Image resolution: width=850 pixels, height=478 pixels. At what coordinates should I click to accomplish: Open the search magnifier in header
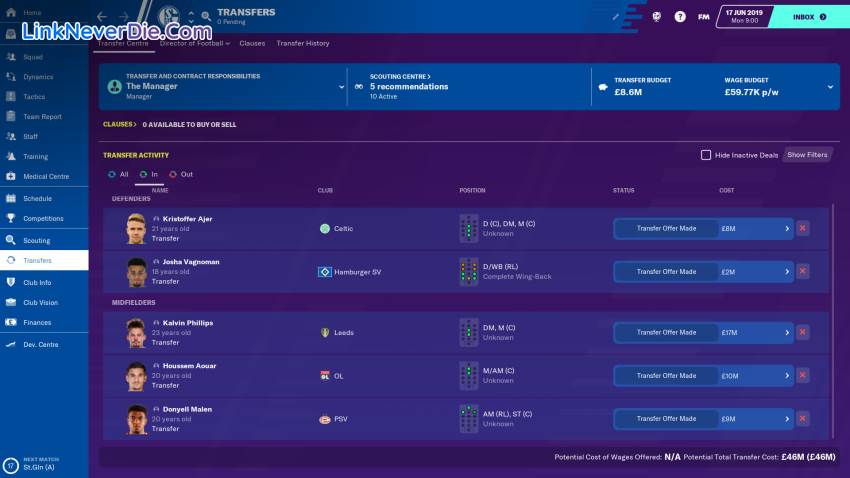[206, 17]
